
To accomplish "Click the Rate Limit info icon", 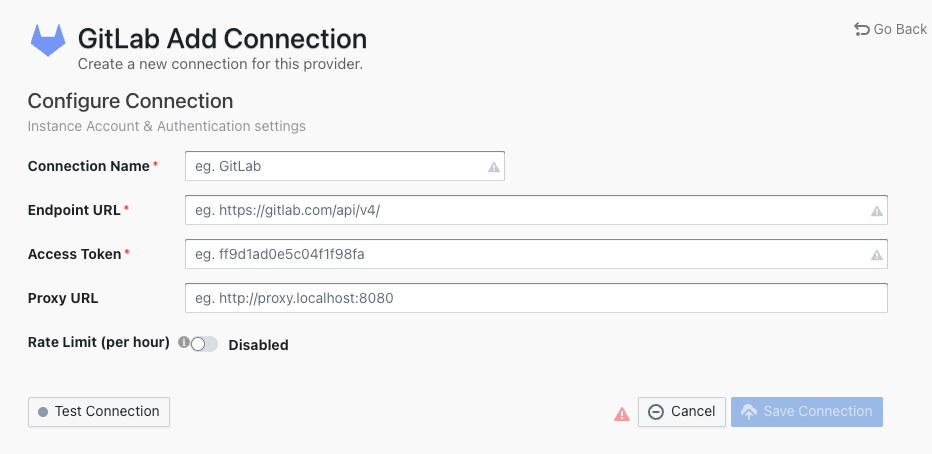I will pyautogui.click(x=183, y=342).
